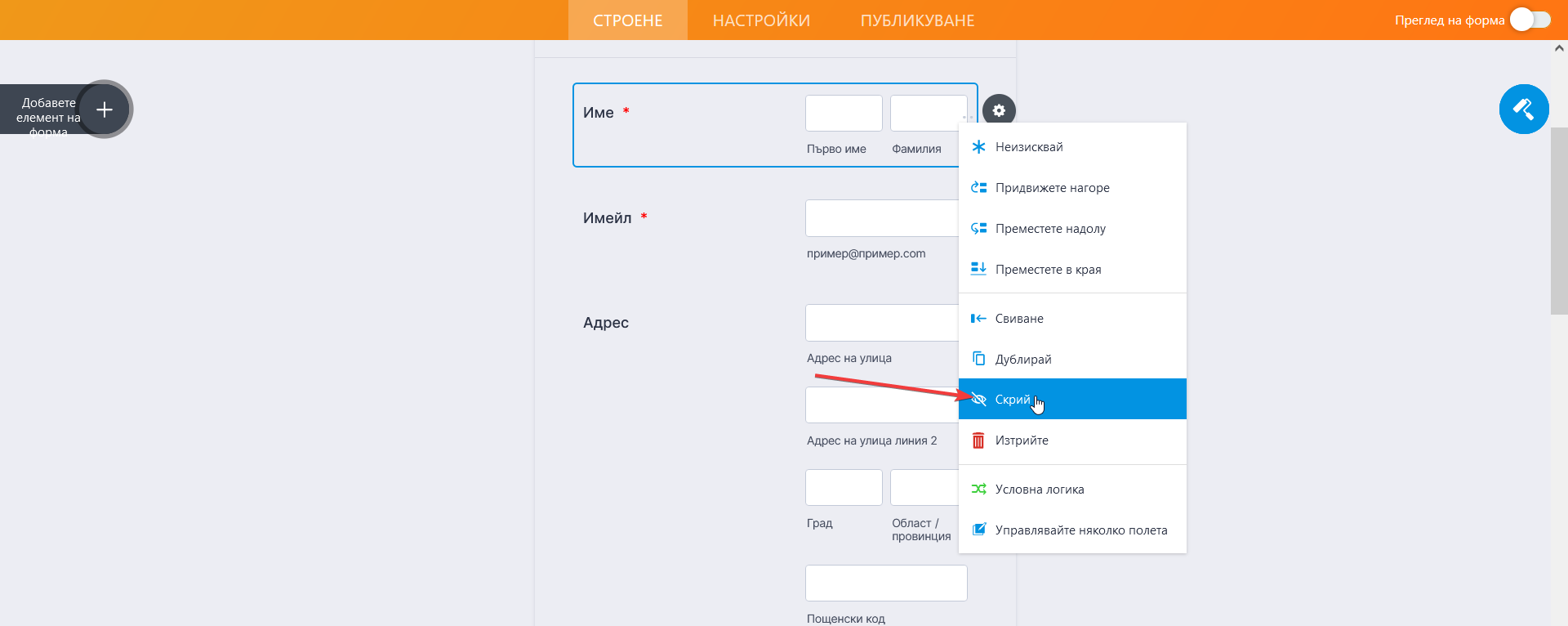Viewport: 1568px width, 626px height.
Task: Open the form designer paint roller icon
Action: [x=1523, y=110]
